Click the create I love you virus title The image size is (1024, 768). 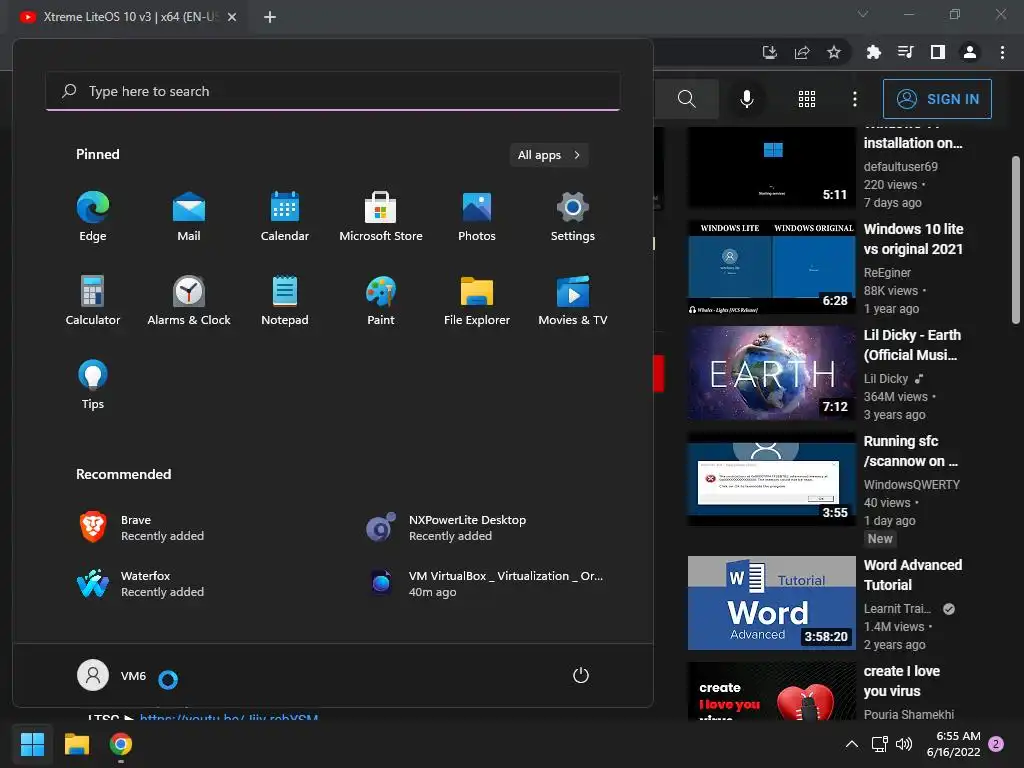(x=902, y=681)
